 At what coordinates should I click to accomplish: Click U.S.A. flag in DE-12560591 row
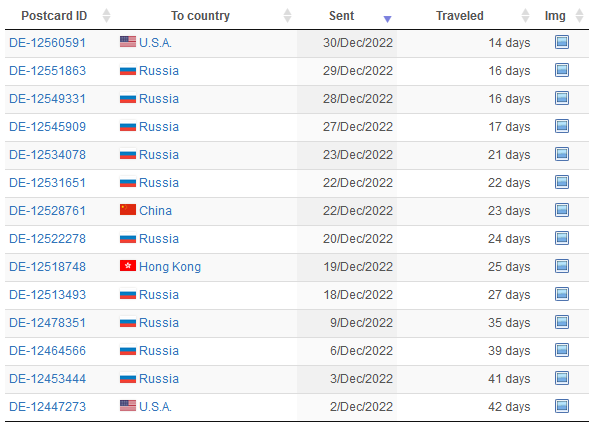coord(128,42)
